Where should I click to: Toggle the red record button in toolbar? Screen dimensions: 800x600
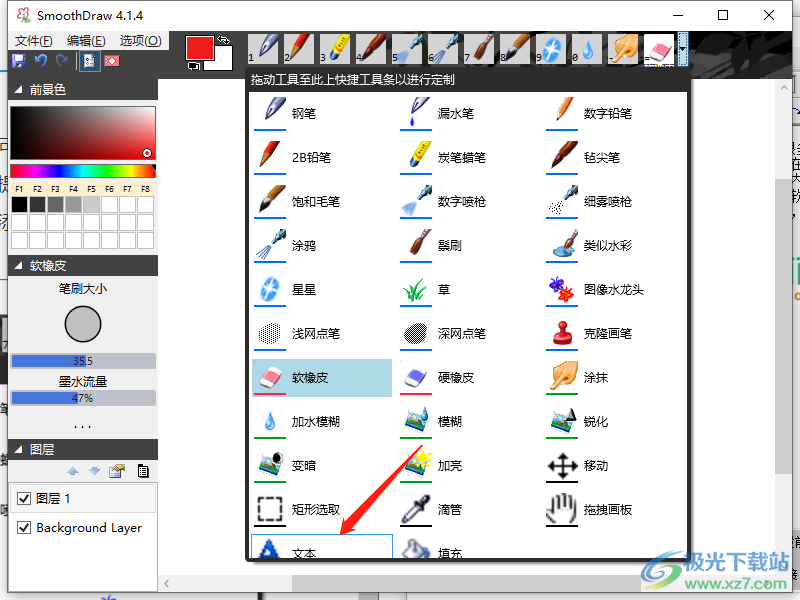(x=112, y=61)
